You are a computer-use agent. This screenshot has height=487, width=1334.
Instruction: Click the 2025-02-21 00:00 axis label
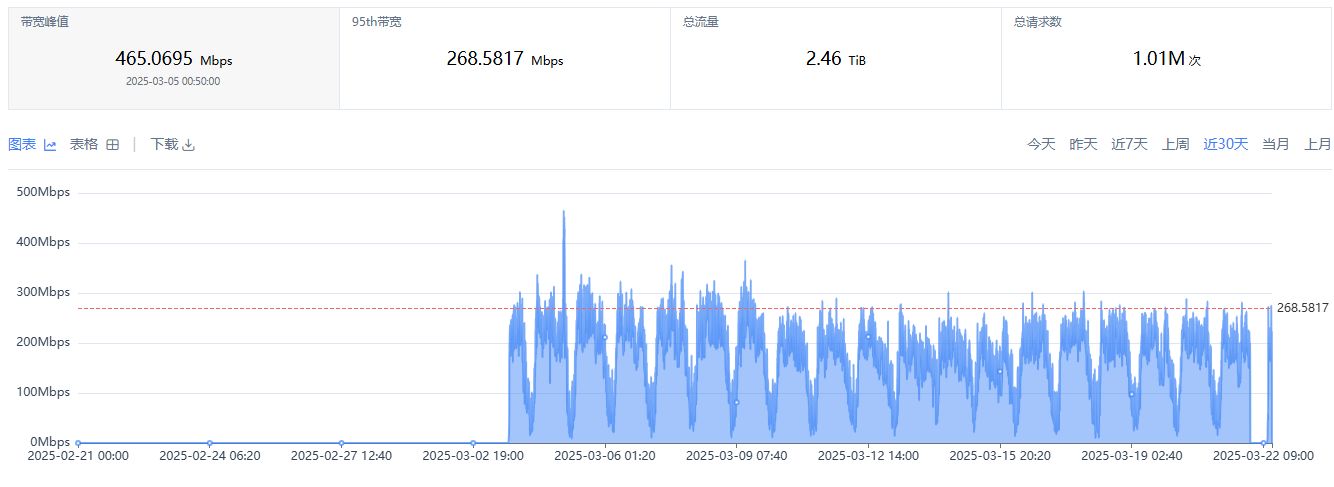(x=78, y=456)
